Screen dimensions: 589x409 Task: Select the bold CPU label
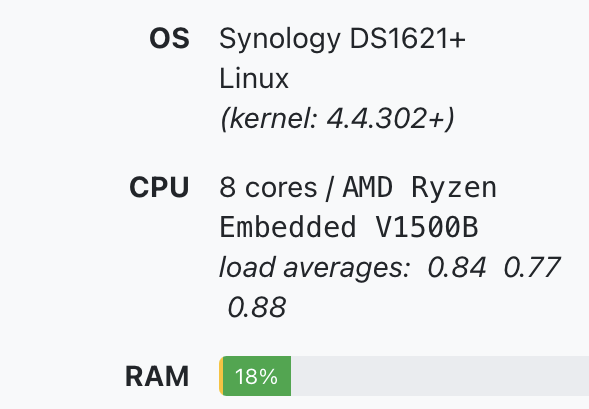click(159, 187)
